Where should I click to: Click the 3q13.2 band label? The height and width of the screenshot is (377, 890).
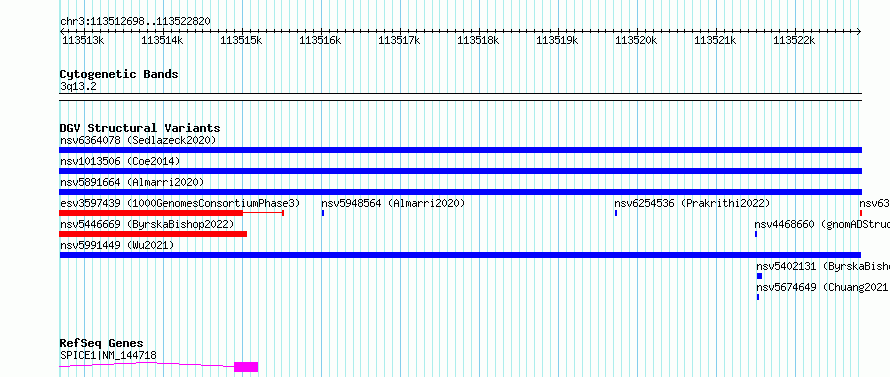pos(78,86)
